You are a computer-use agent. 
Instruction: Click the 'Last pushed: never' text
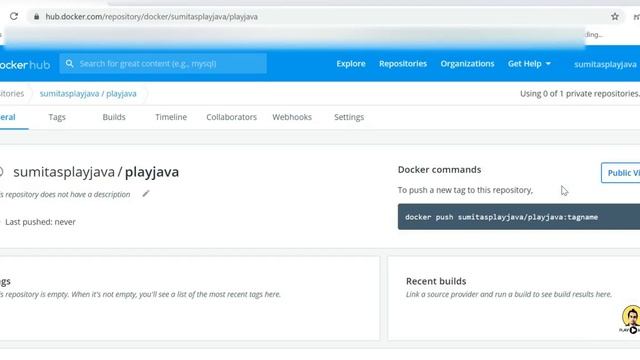(x=40, y=222)
